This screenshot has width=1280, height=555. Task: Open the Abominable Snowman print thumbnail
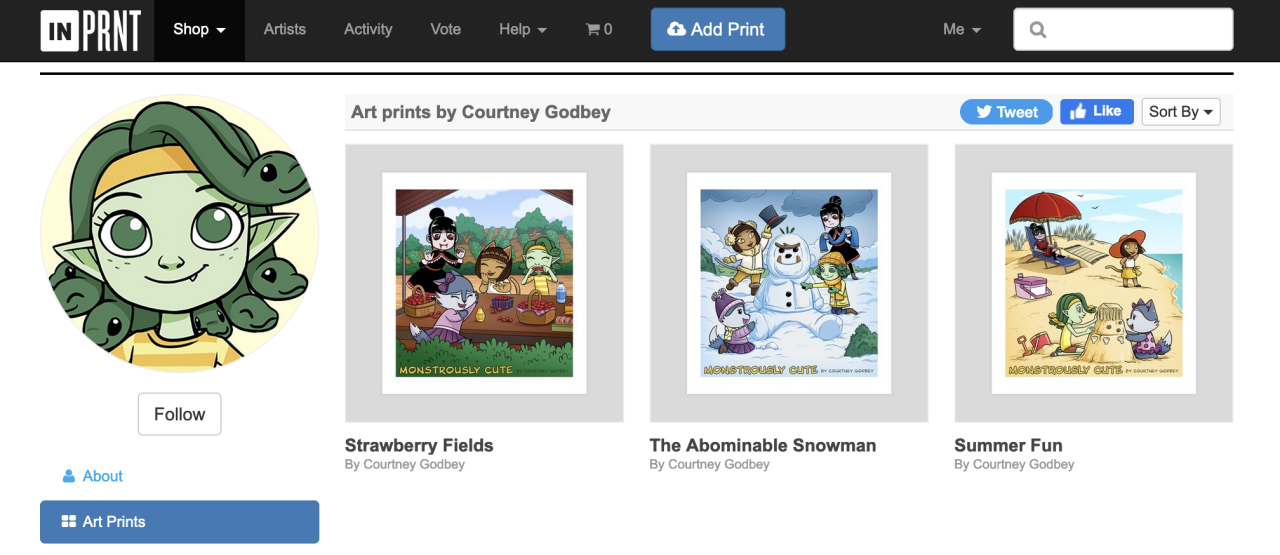coord(789,283)
